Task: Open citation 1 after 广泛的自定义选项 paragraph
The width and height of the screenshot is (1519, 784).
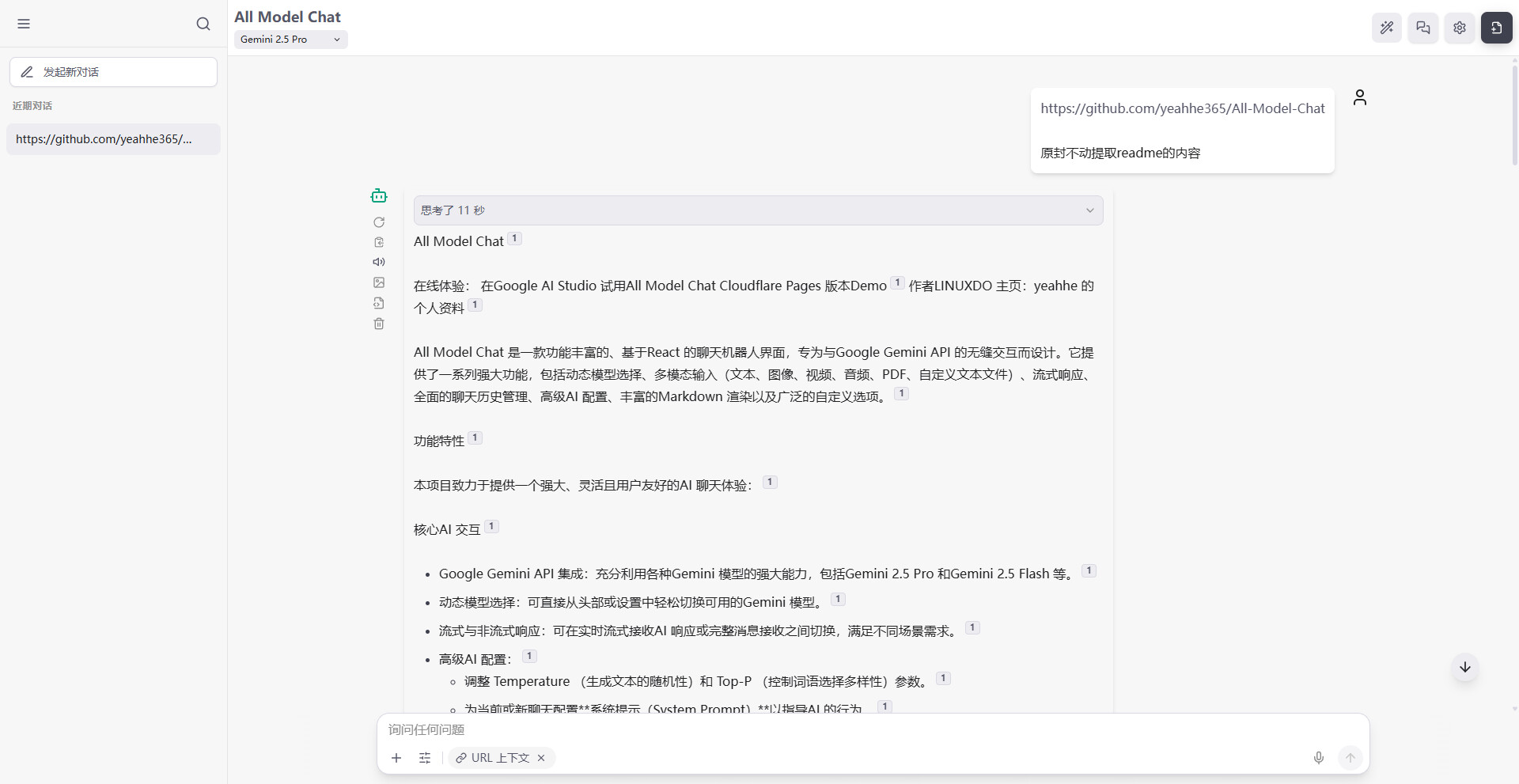Action: pos(901,393)
